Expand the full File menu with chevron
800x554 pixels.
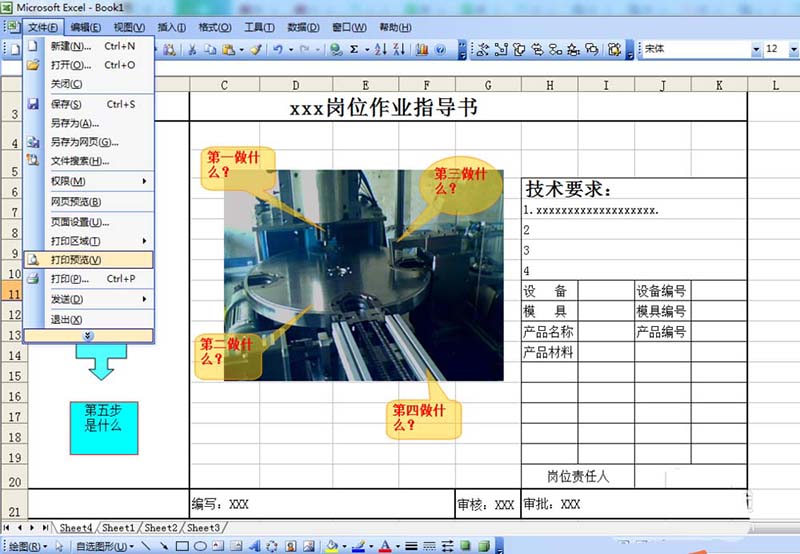pyautogui.click(x=89, y=336)
